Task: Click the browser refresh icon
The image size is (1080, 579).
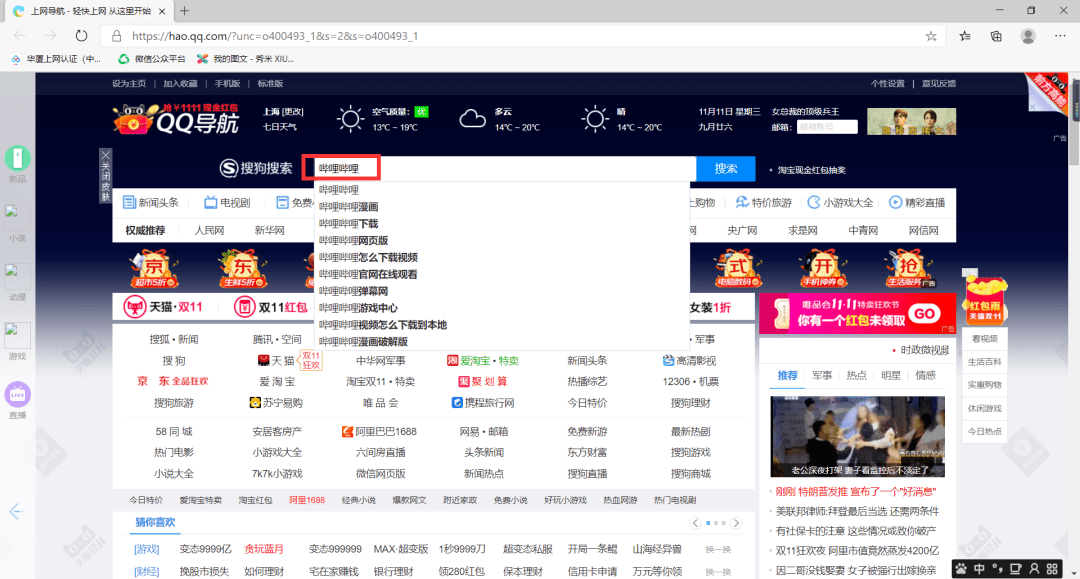Action: (81, 36)
